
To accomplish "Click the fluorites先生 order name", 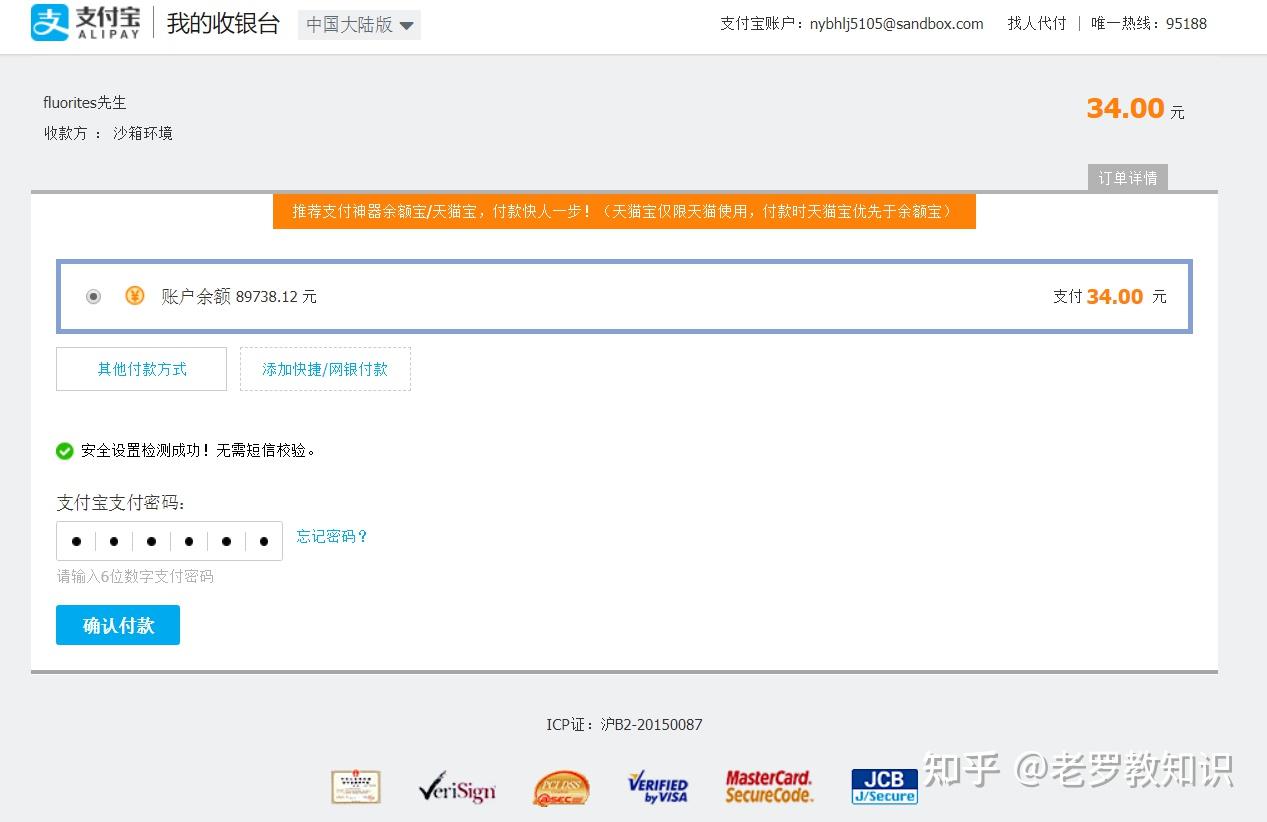I will (x=85, y=102).
